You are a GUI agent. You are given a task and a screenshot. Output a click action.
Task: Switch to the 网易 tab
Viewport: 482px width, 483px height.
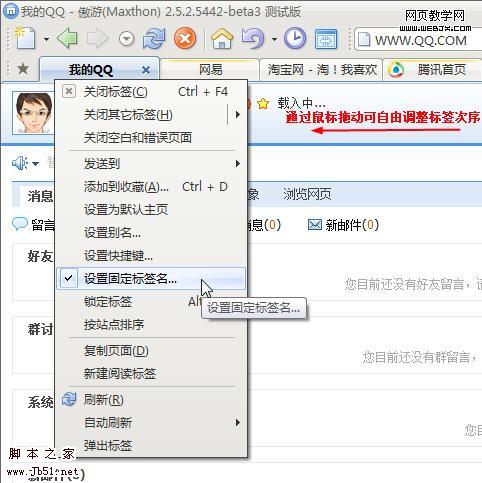point(210,70)
